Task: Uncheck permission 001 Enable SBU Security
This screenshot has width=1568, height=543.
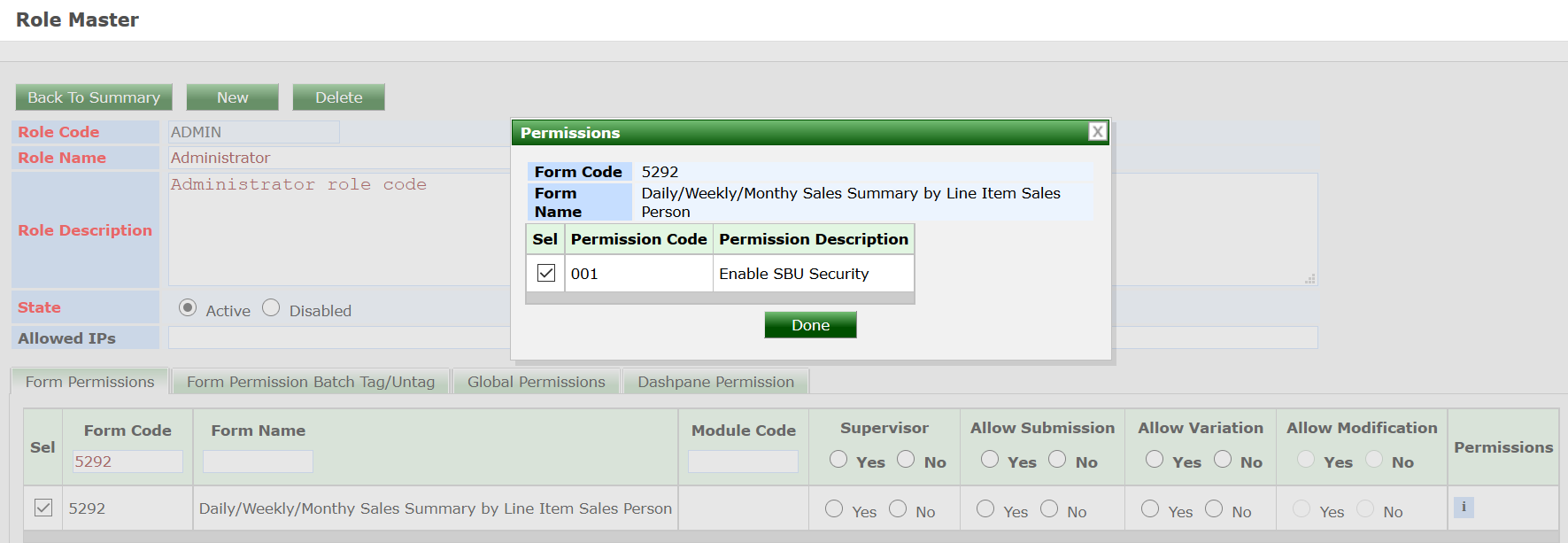Action: coord(546,273)
